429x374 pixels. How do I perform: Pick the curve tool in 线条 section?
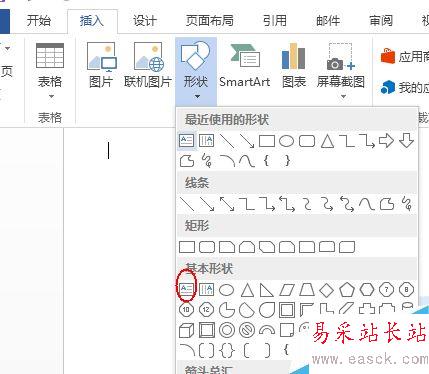[x=367, y=204]
